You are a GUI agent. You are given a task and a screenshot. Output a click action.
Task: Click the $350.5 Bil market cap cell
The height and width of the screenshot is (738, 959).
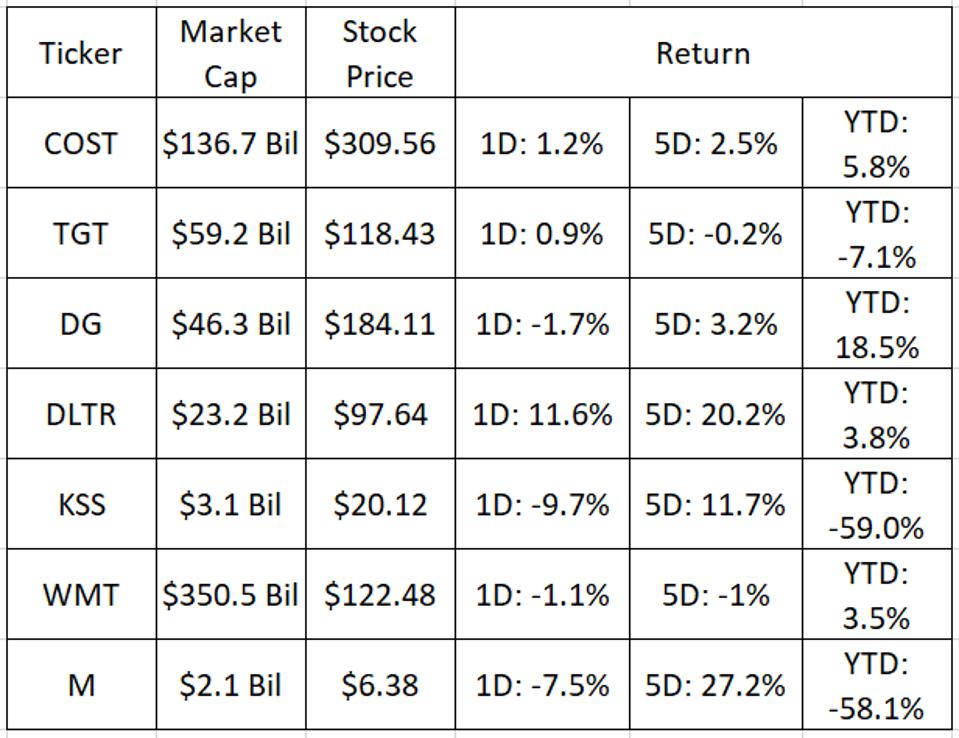(x=230, y=595)
